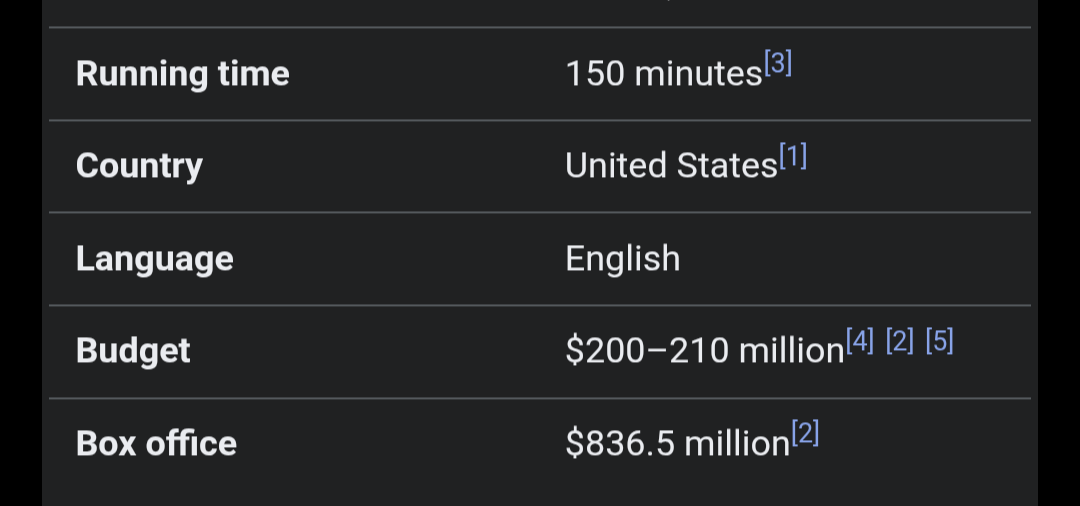Click the word minutes in Running time value
This screenshot has width=1080, height=506.
pos(698,74)
